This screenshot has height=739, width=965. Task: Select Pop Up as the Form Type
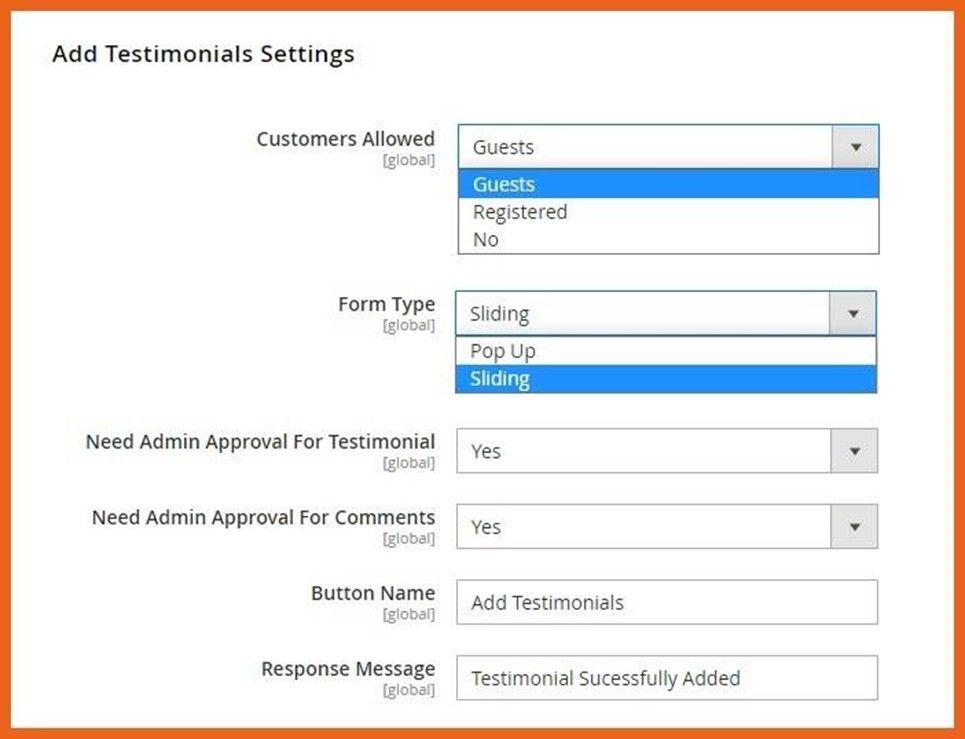pyautogui.click(x=502, y=351)
